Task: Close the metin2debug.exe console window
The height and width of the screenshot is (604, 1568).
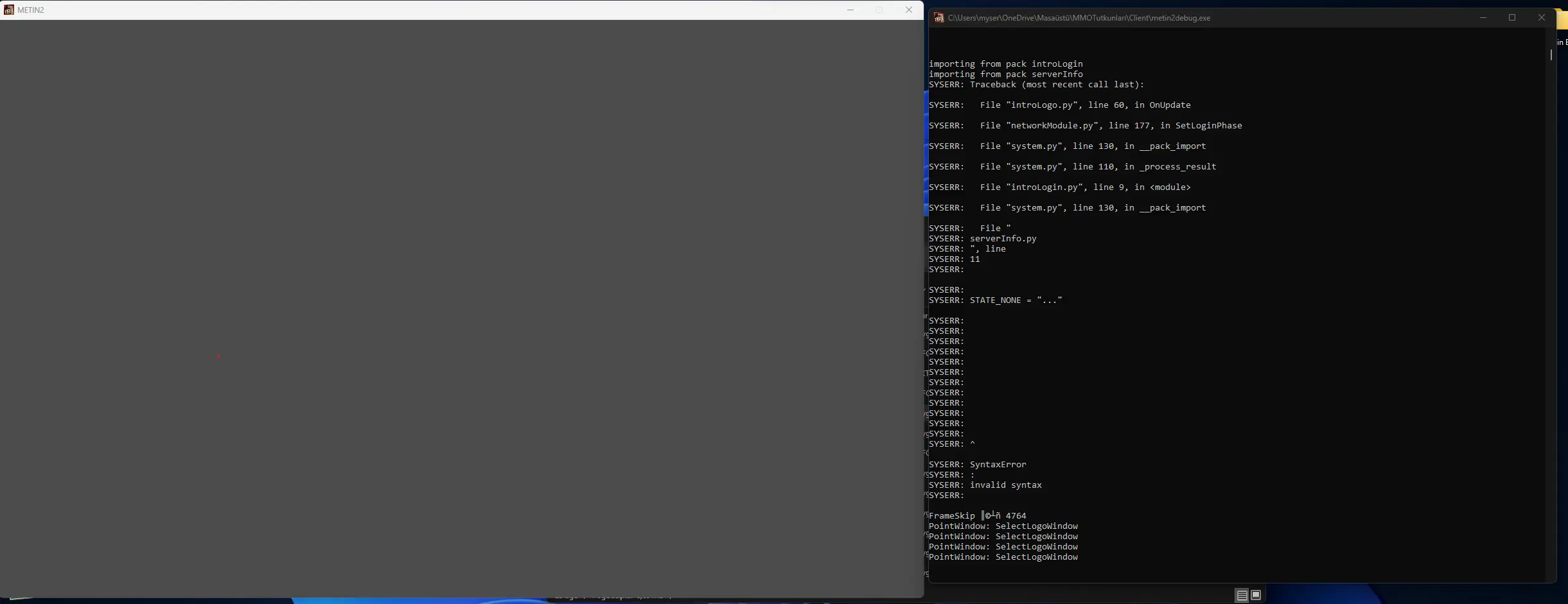Action: [1542, 18]
